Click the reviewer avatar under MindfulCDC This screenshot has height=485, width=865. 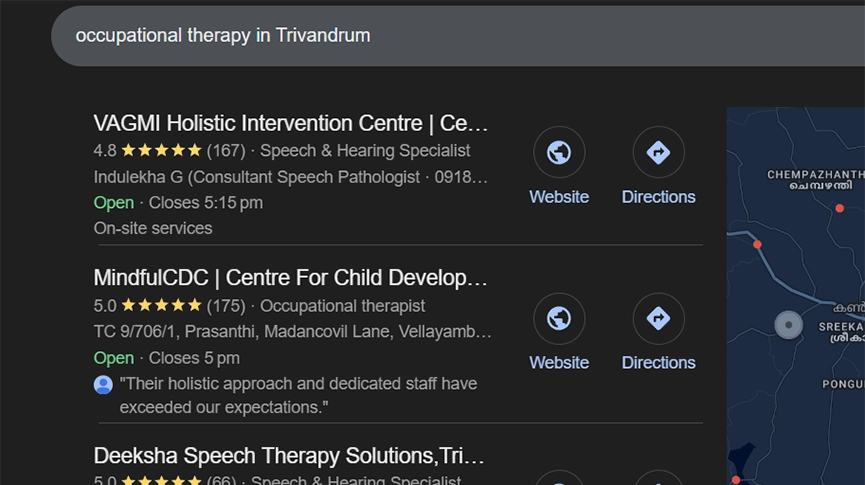(103, 384)
